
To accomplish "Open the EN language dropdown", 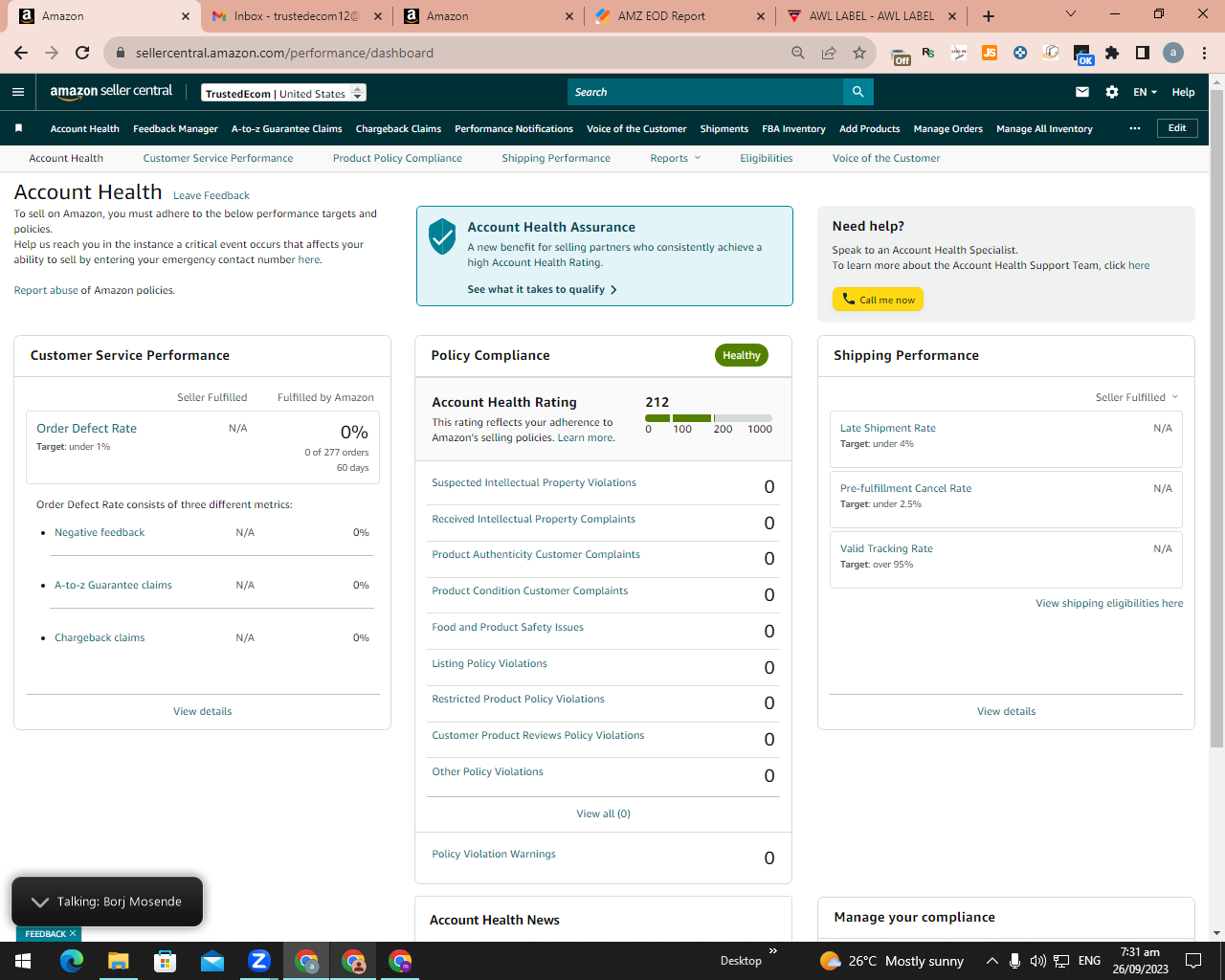I will point(1145,92).
